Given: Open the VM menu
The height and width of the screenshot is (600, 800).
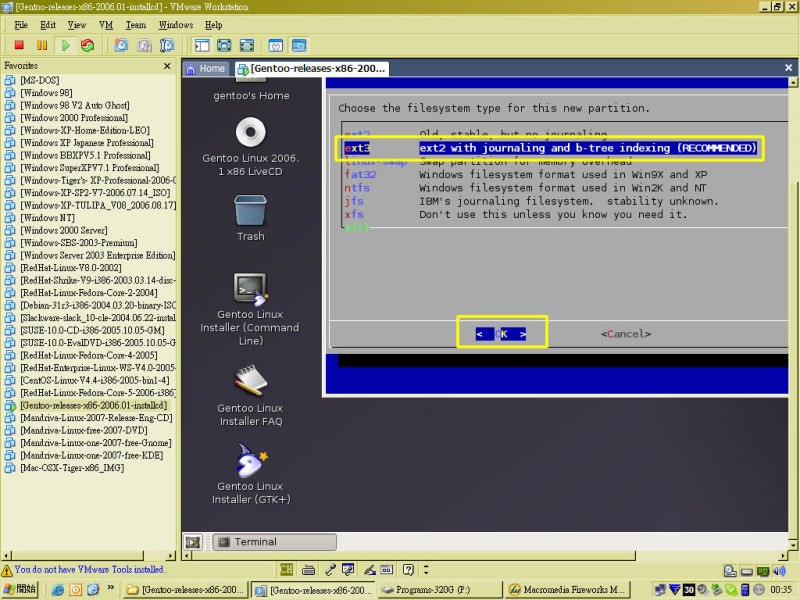Looking at the screenshot, I should click(106, 25).
